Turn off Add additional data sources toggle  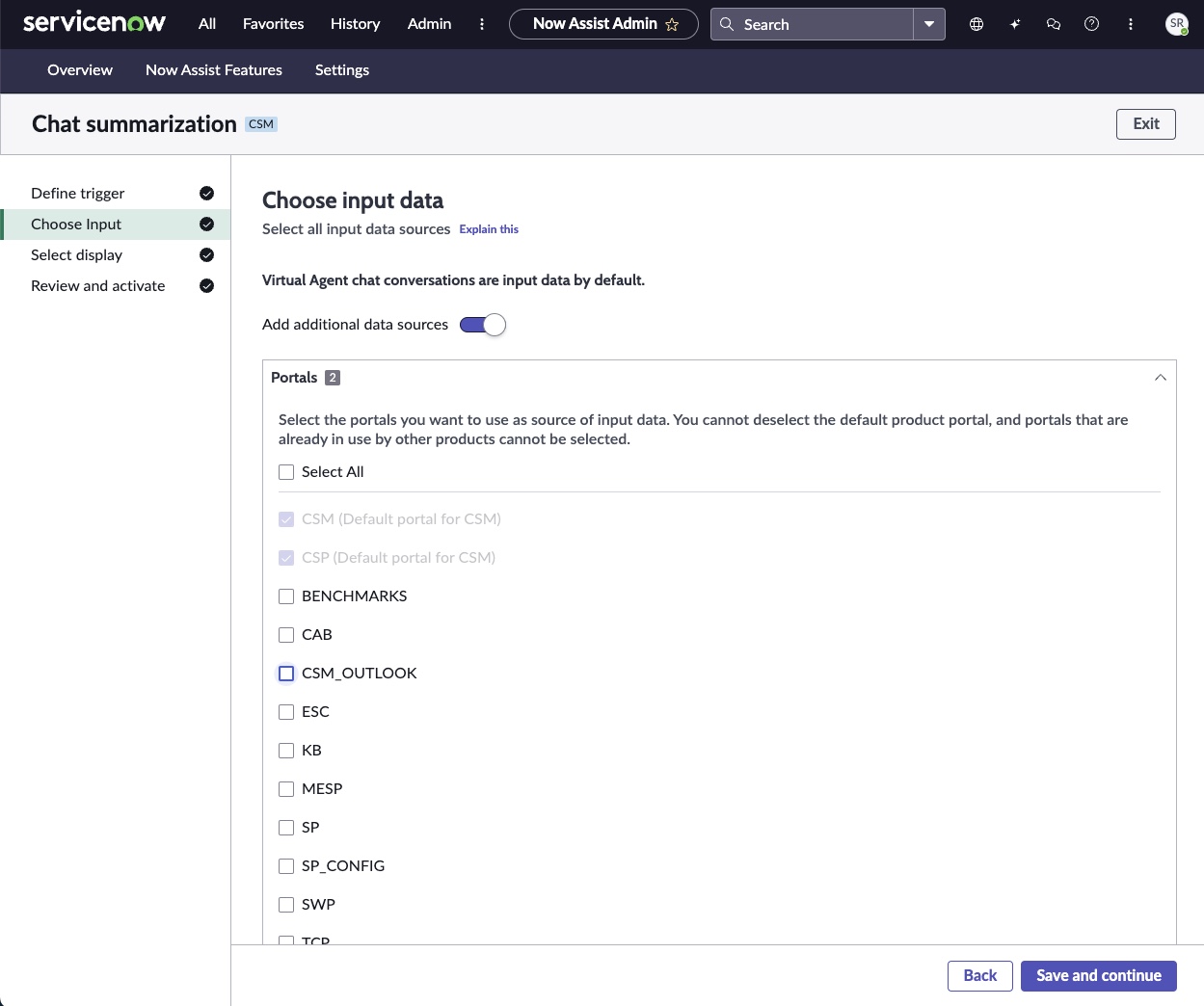[x=483, y=325]
